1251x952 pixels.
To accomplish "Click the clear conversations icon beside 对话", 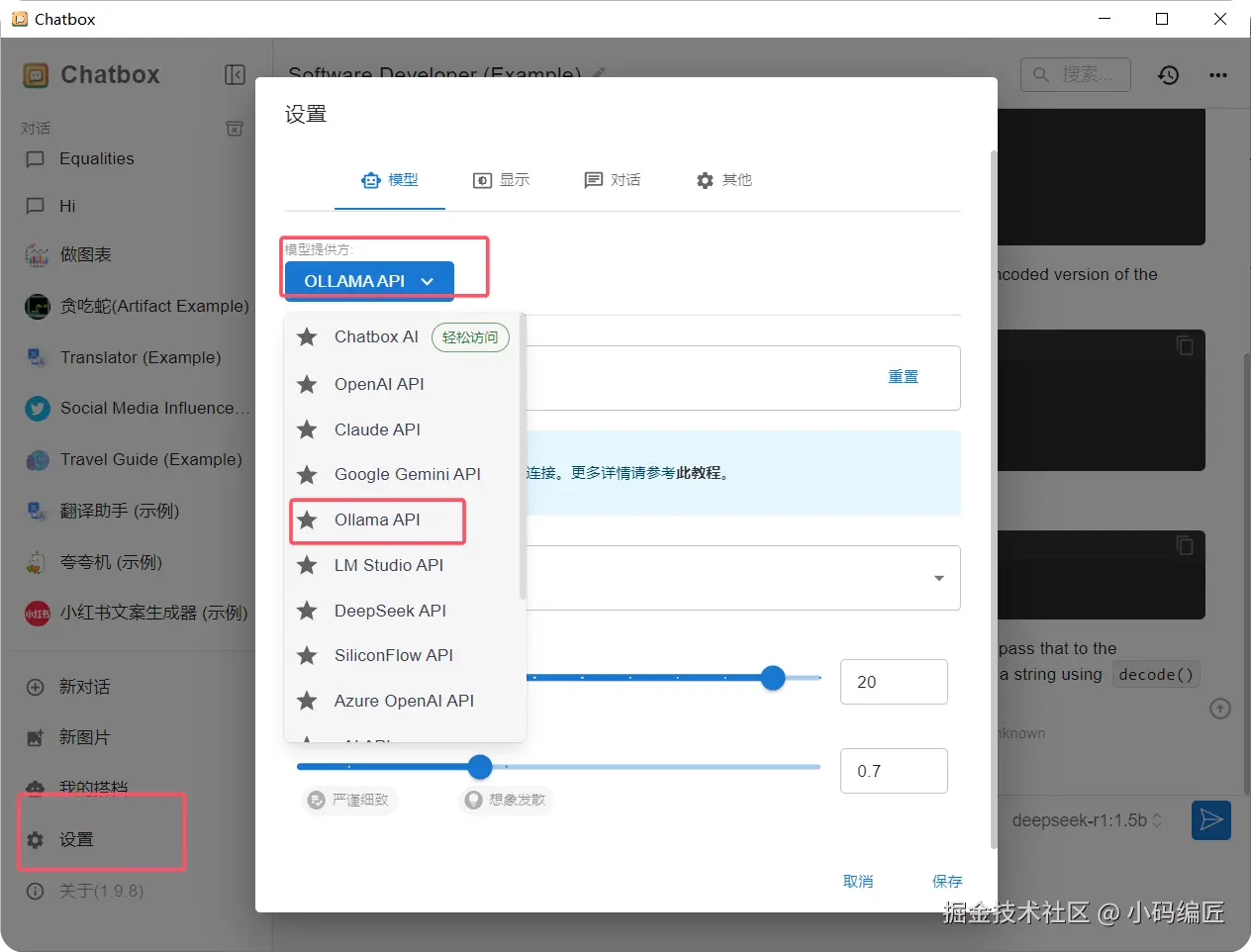I will (235, 129).
